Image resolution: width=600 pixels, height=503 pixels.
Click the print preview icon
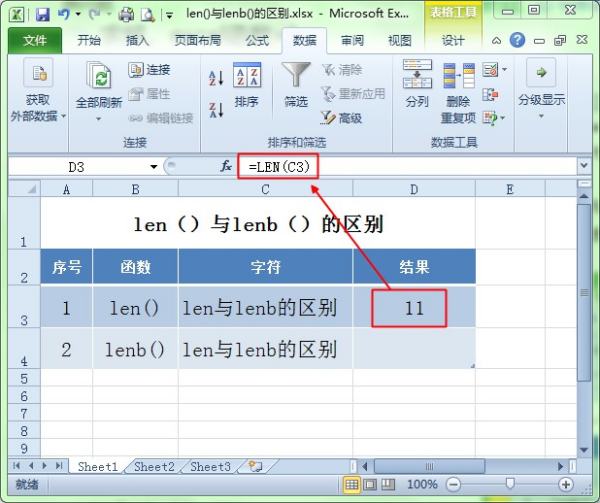tap(148, 15)
